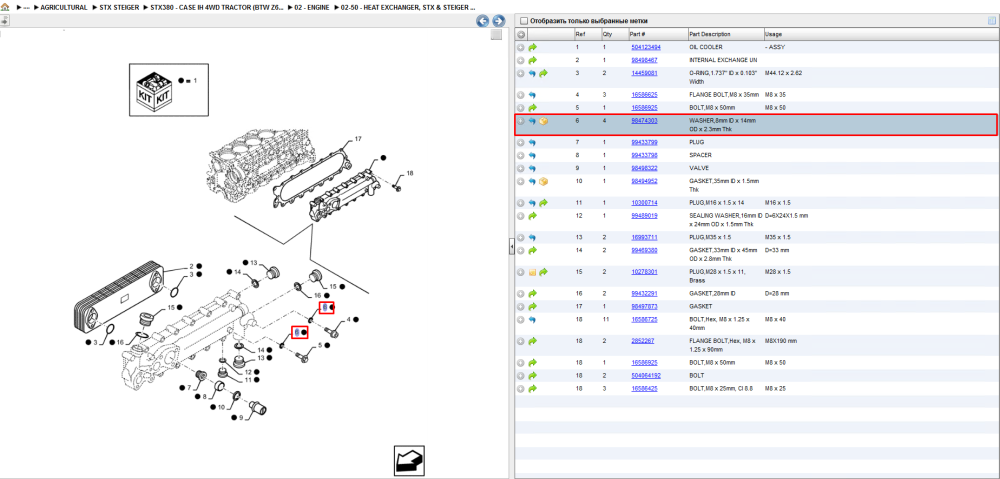Viewport: 1000px width, 479px height.
Task: Open part number 10278301
Action: 644,272
